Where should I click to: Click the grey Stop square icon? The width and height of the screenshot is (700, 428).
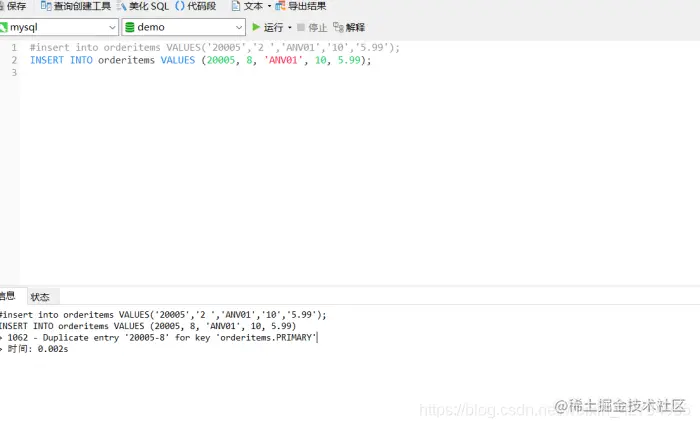301,28
